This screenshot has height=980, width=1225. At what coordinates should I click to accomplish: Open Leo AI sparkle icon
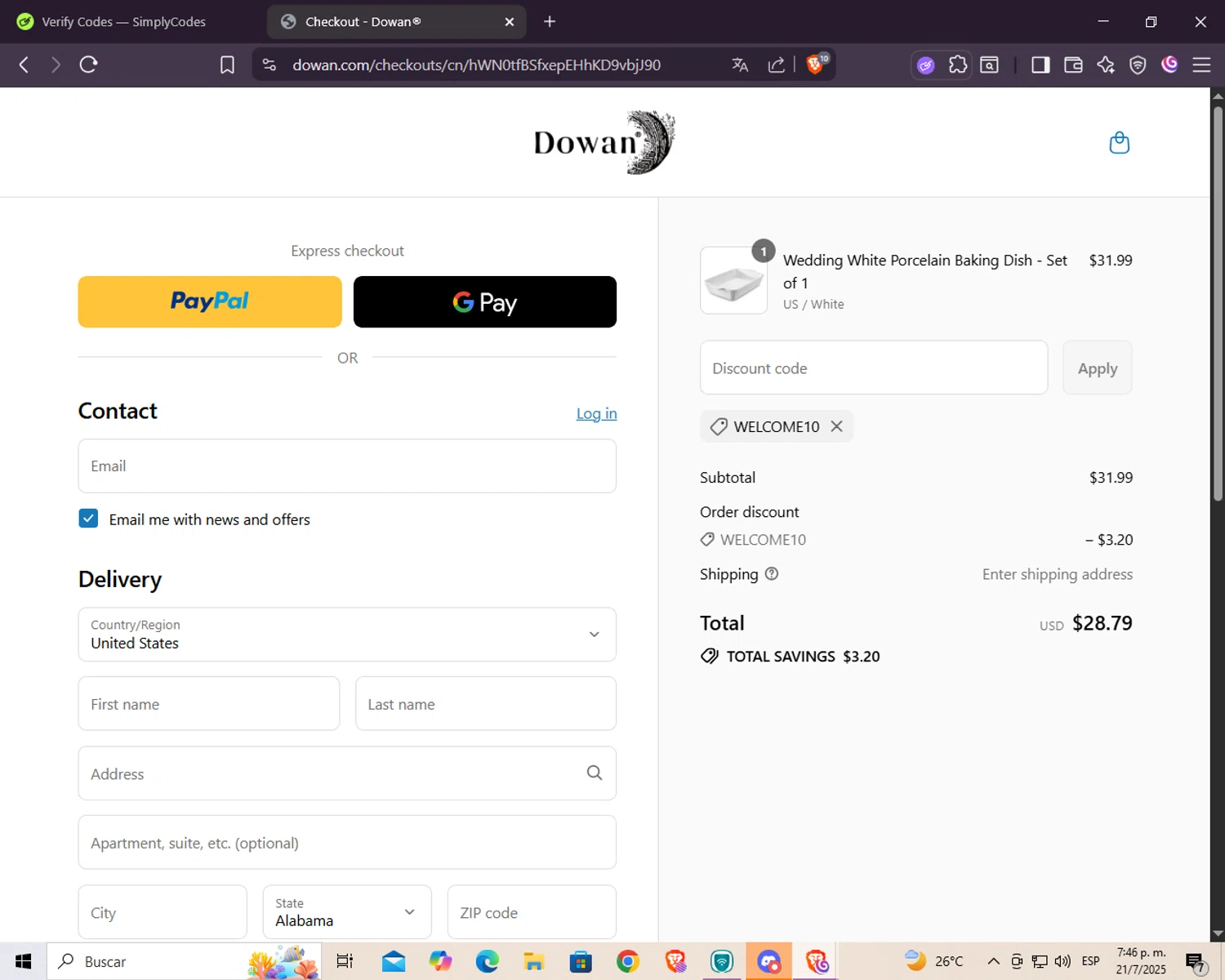1106,65
